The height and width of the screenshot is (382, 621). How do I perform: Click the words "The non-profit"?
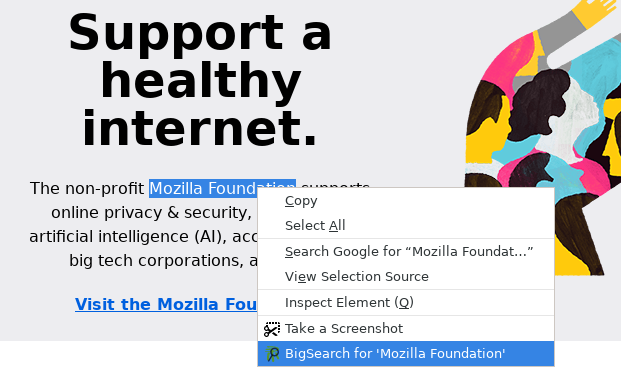(x=87, y=188)
